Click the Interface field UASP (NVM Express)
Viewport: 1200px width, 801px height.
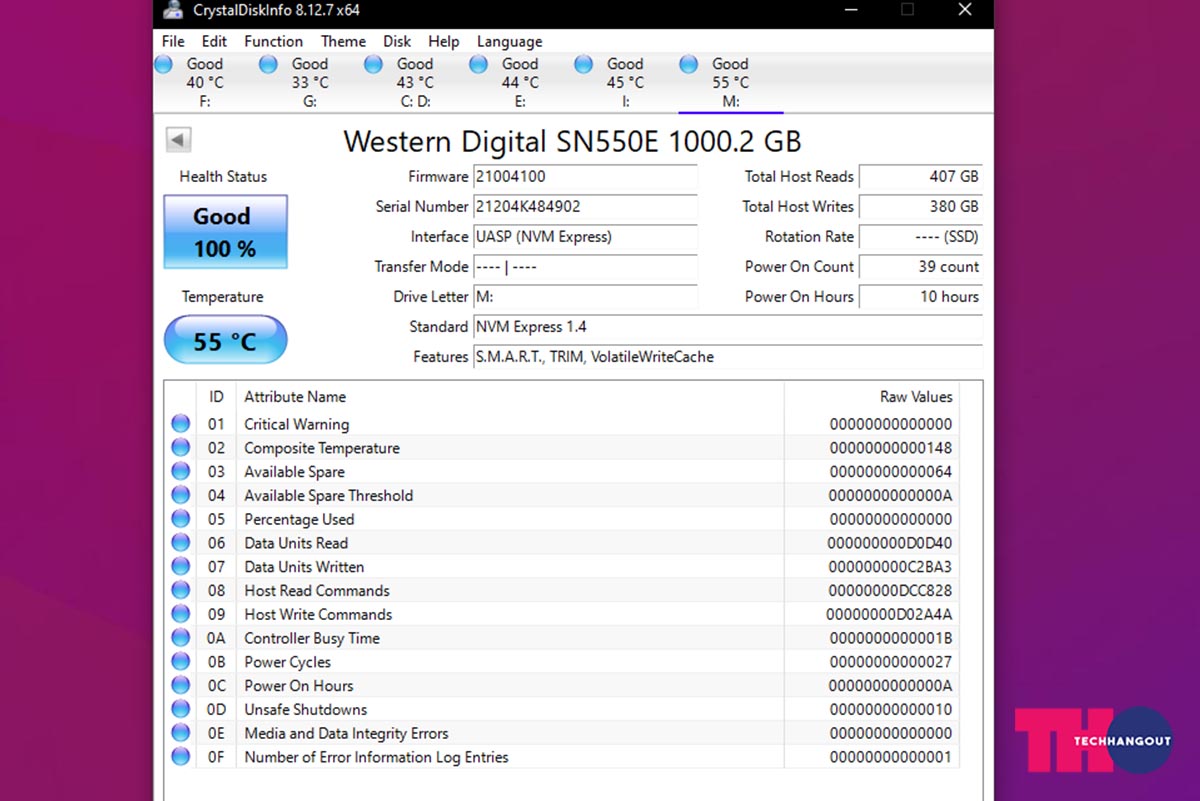click(x=585, y=237)
